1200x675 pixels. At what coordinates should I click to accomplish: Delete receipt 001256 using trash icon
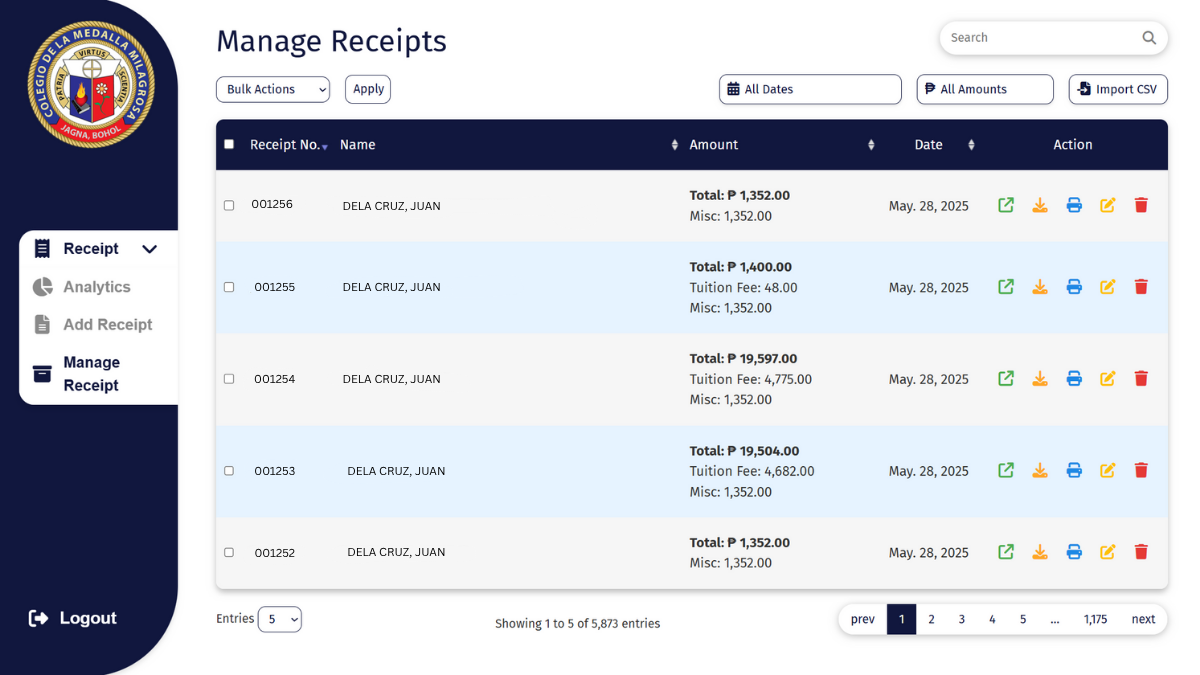pos(1141,205)
